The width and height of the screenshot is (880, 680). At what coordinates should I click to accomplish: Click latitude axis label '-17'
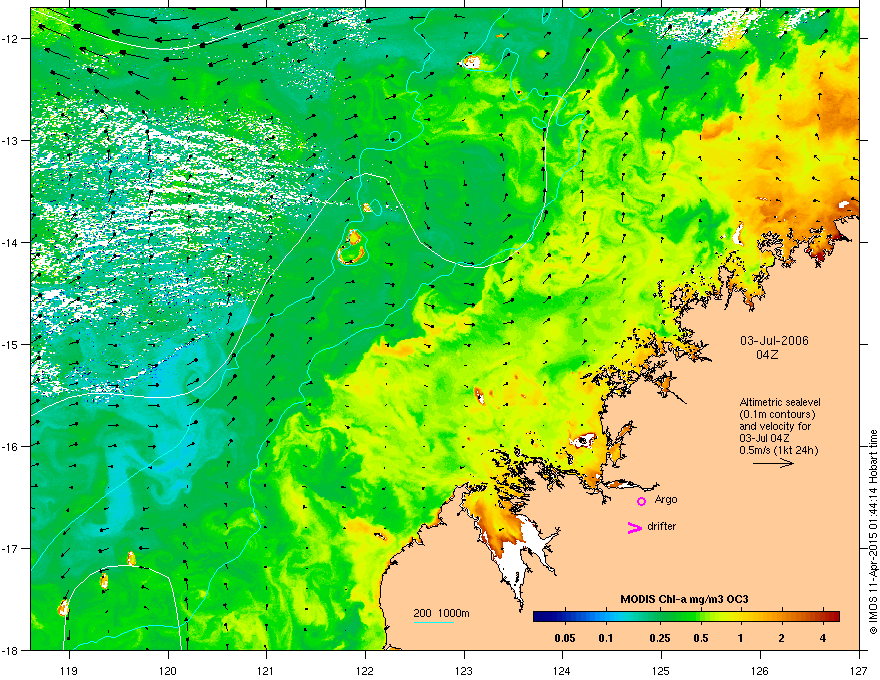[10, 548]
